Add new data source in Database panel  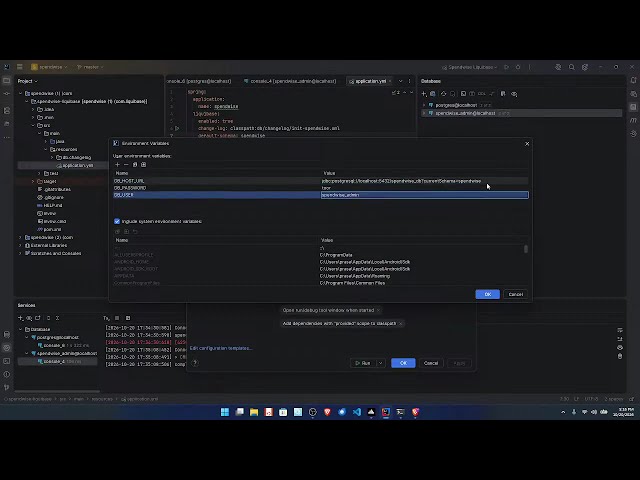pyautogui.click(x=424, y=94)
